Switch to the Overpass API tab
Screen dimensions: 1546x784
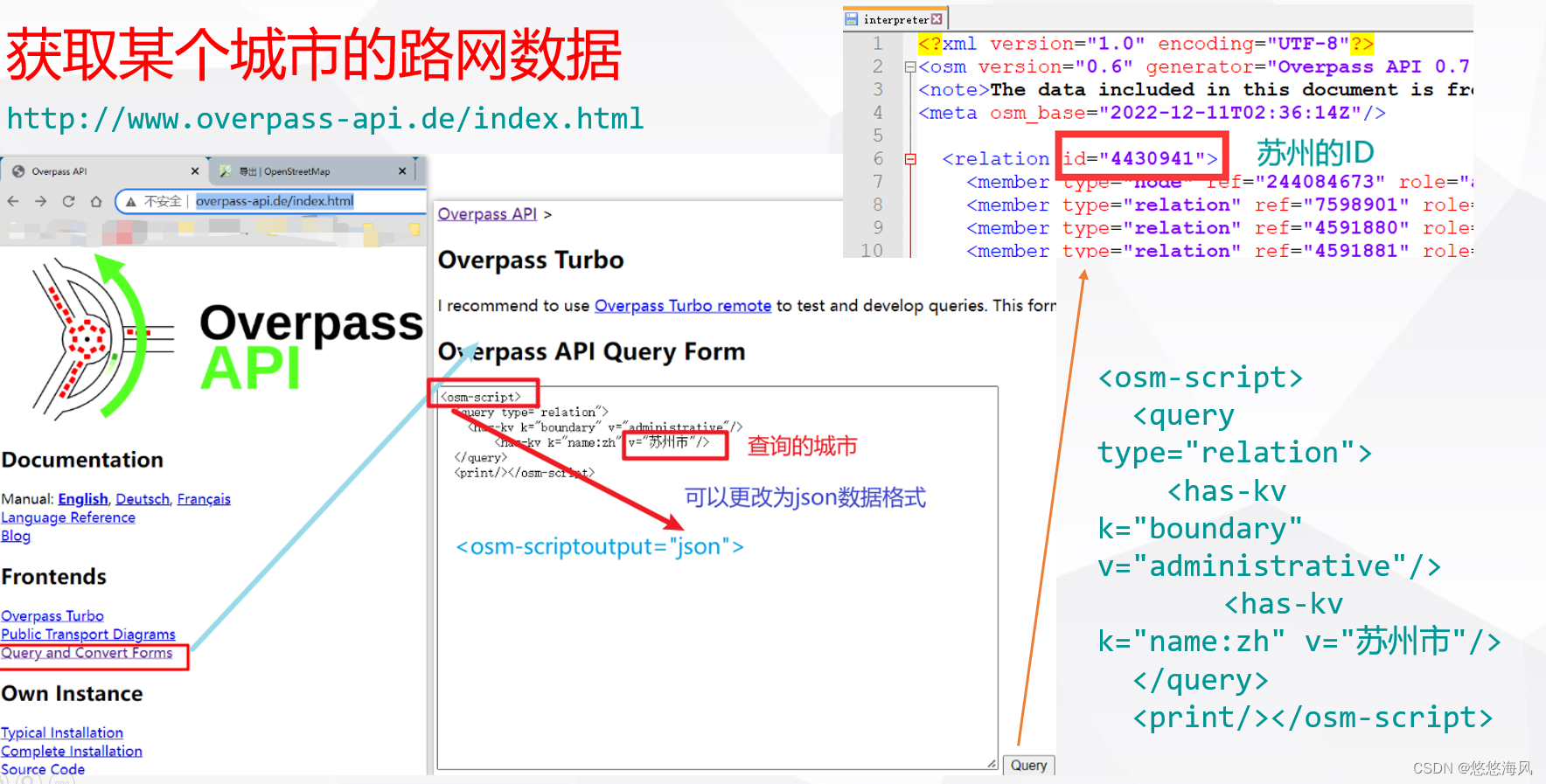coord(103,171)
